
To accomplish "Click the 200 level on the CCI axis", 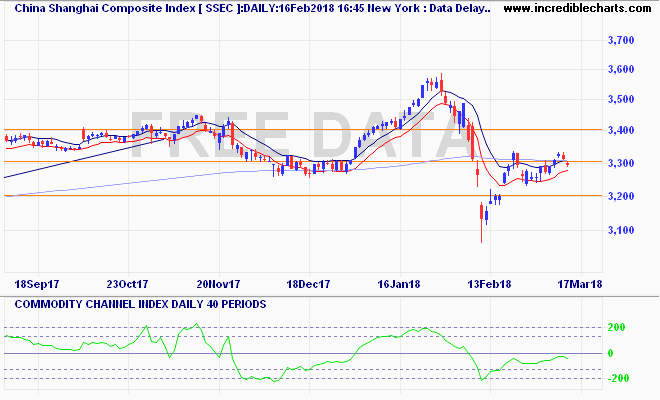I will tap(619, 328).
